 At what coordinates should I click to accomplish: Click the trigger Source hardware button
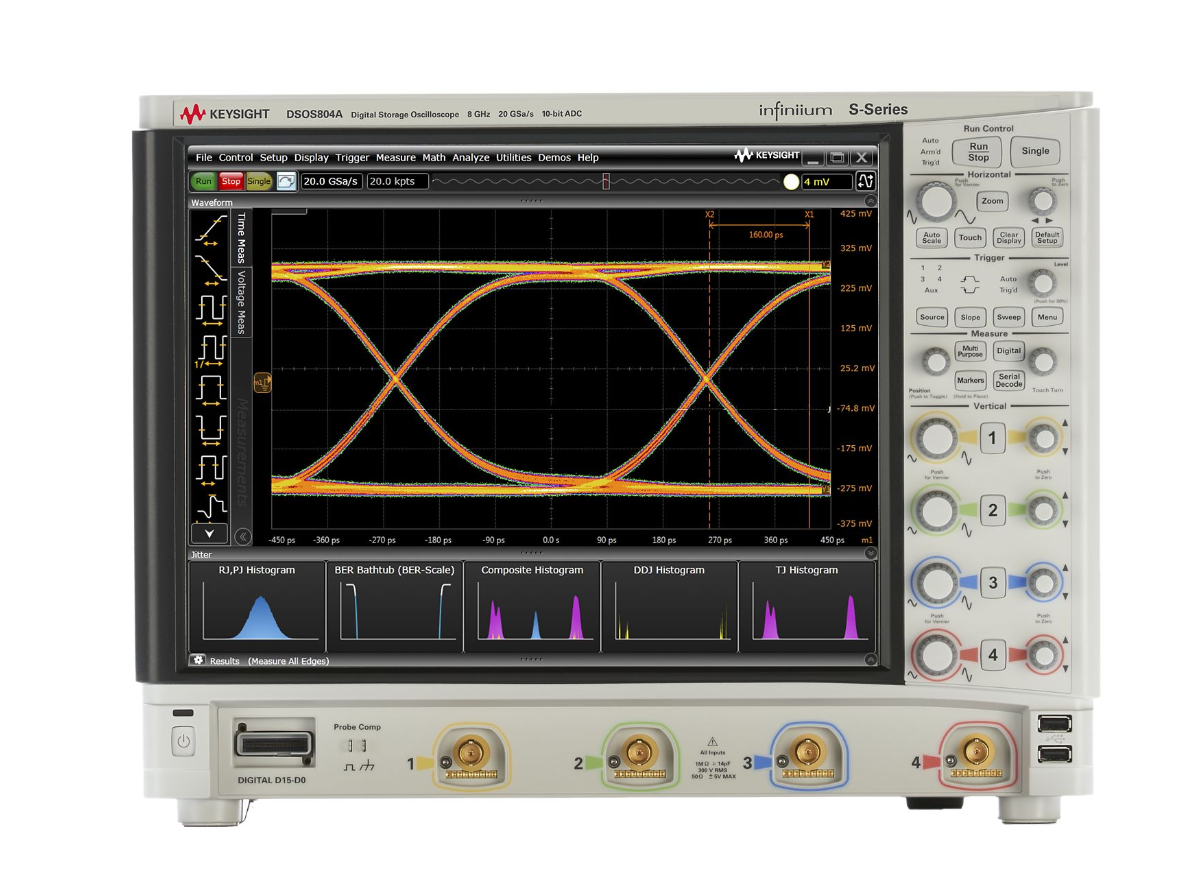[932, 317]
